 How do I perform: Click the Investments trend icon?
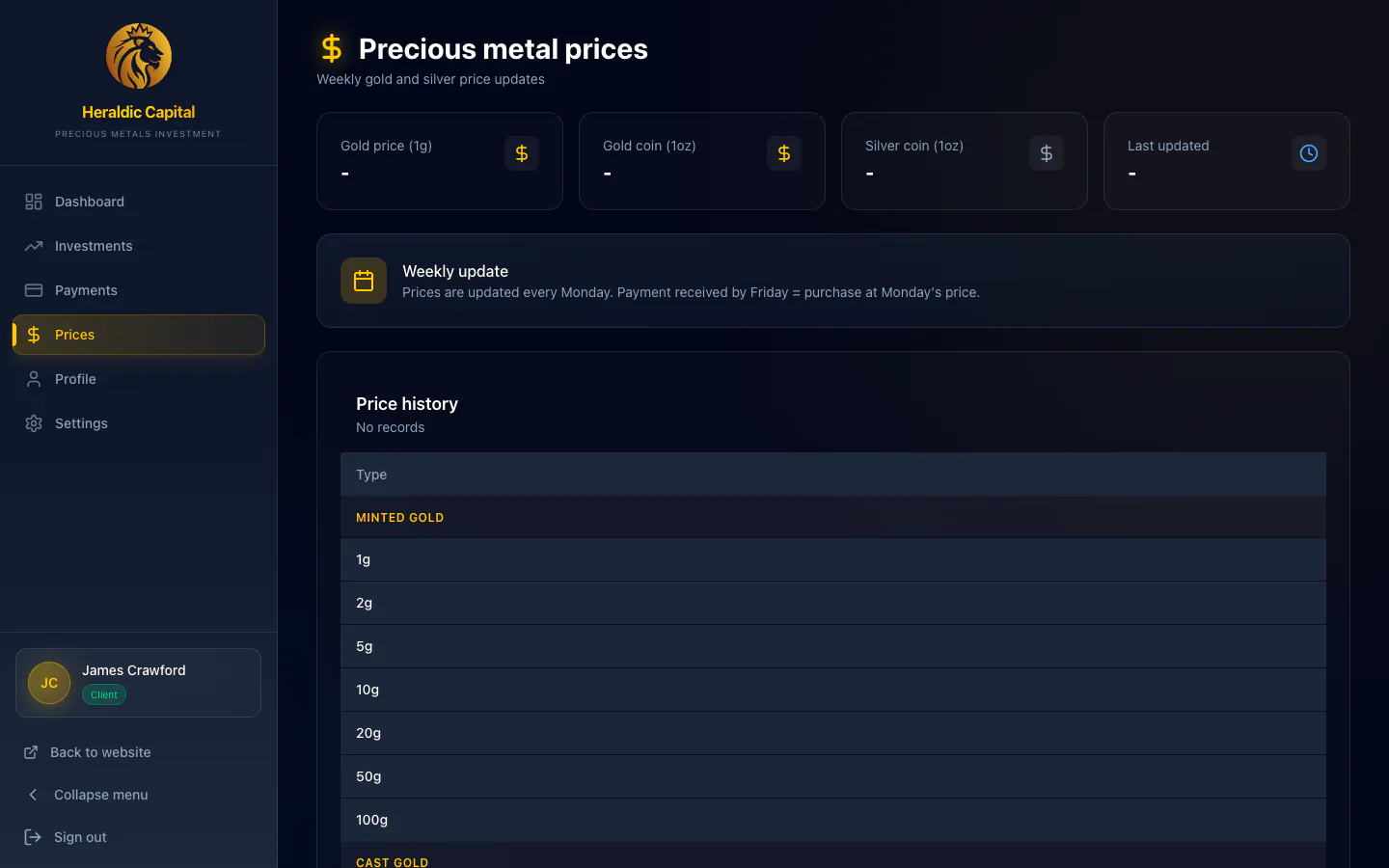(x=33, y=246)
